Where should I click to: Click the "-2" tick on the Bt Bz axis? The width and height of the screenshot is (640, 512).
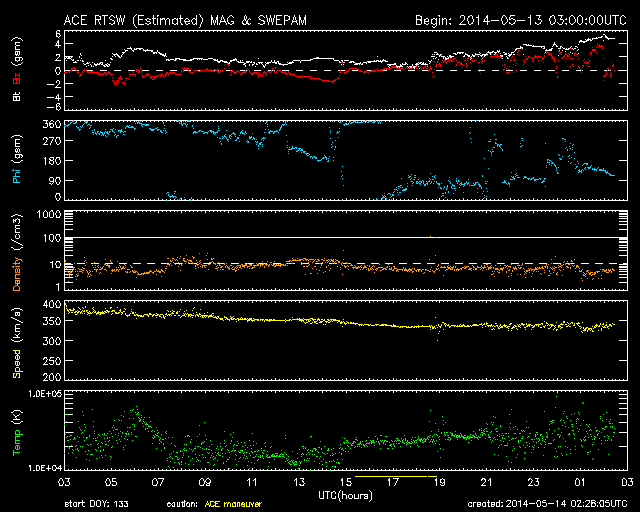pyautogui.click(x=54, y=84)
